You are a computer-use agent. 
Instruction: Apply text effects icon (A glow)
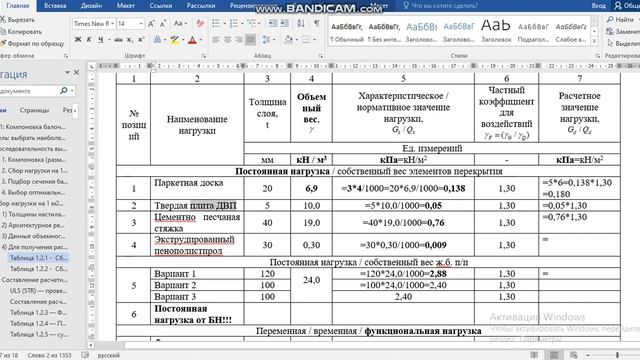tap(157, 40)
